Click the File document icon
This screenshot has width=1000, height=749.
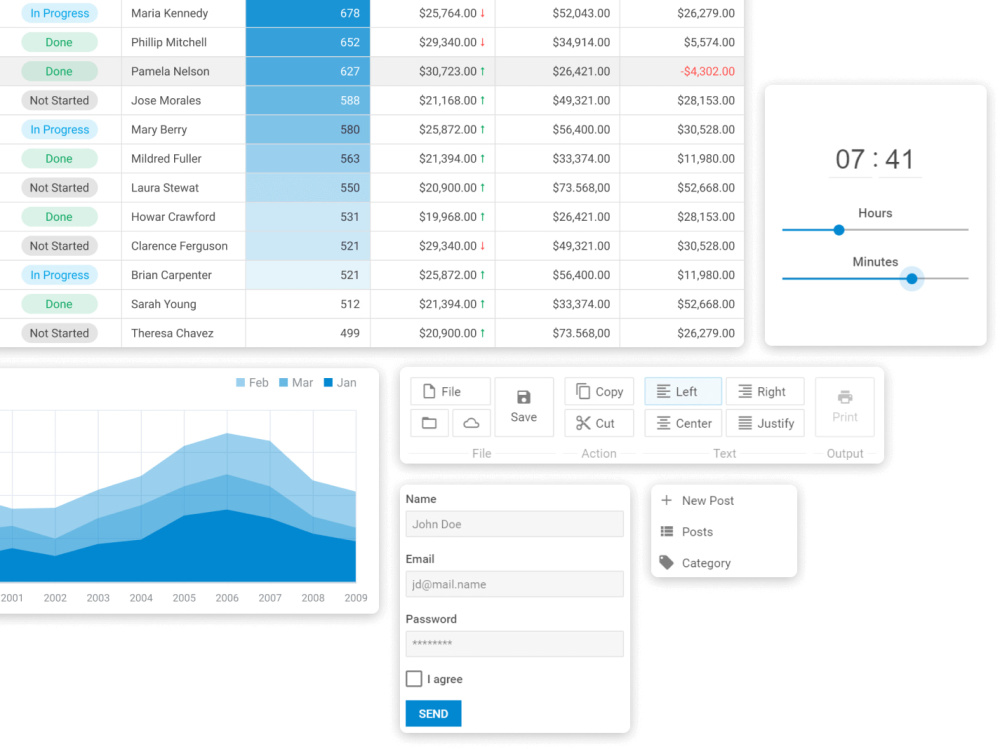429,391
